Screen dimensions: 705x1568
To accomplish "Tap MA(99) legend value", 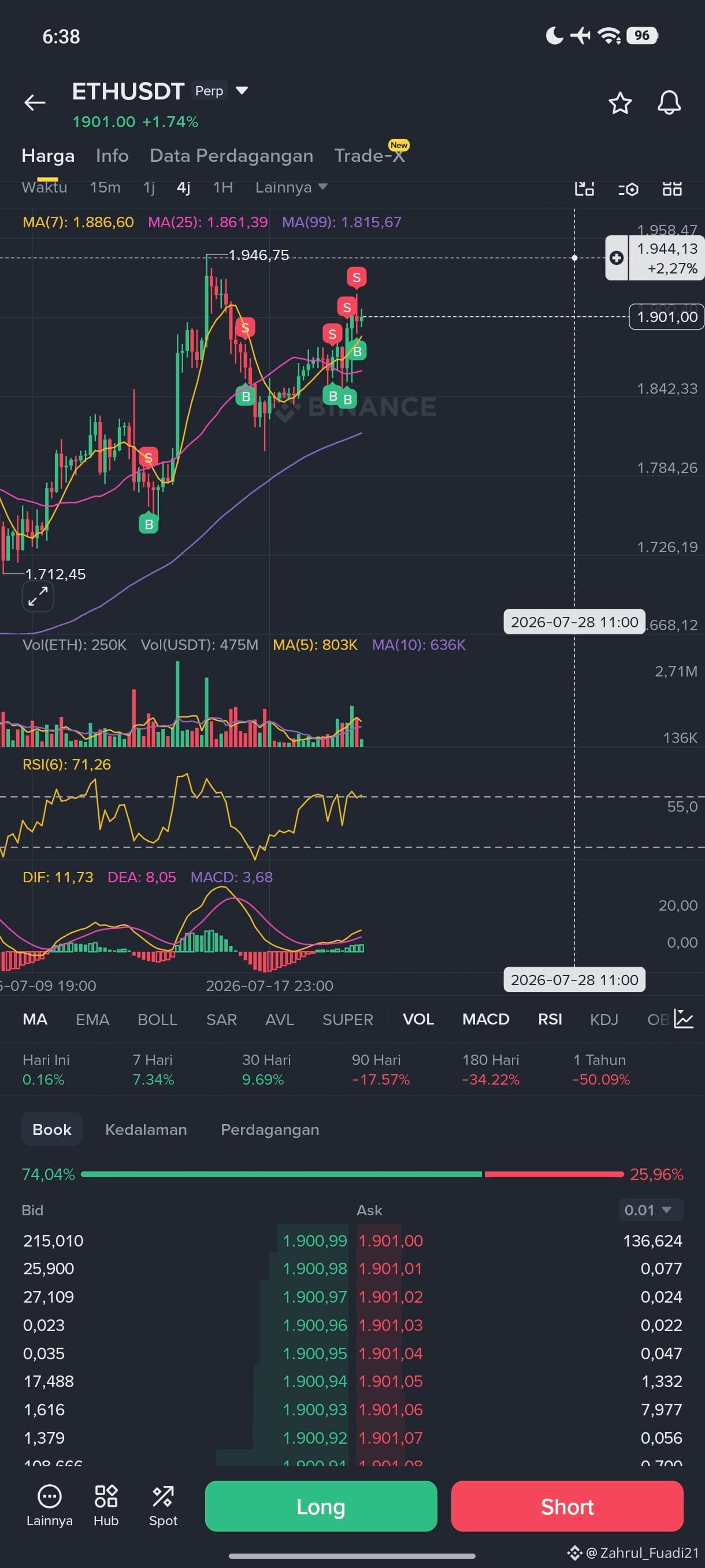I will pyautogui.click(x=342, y=222).
